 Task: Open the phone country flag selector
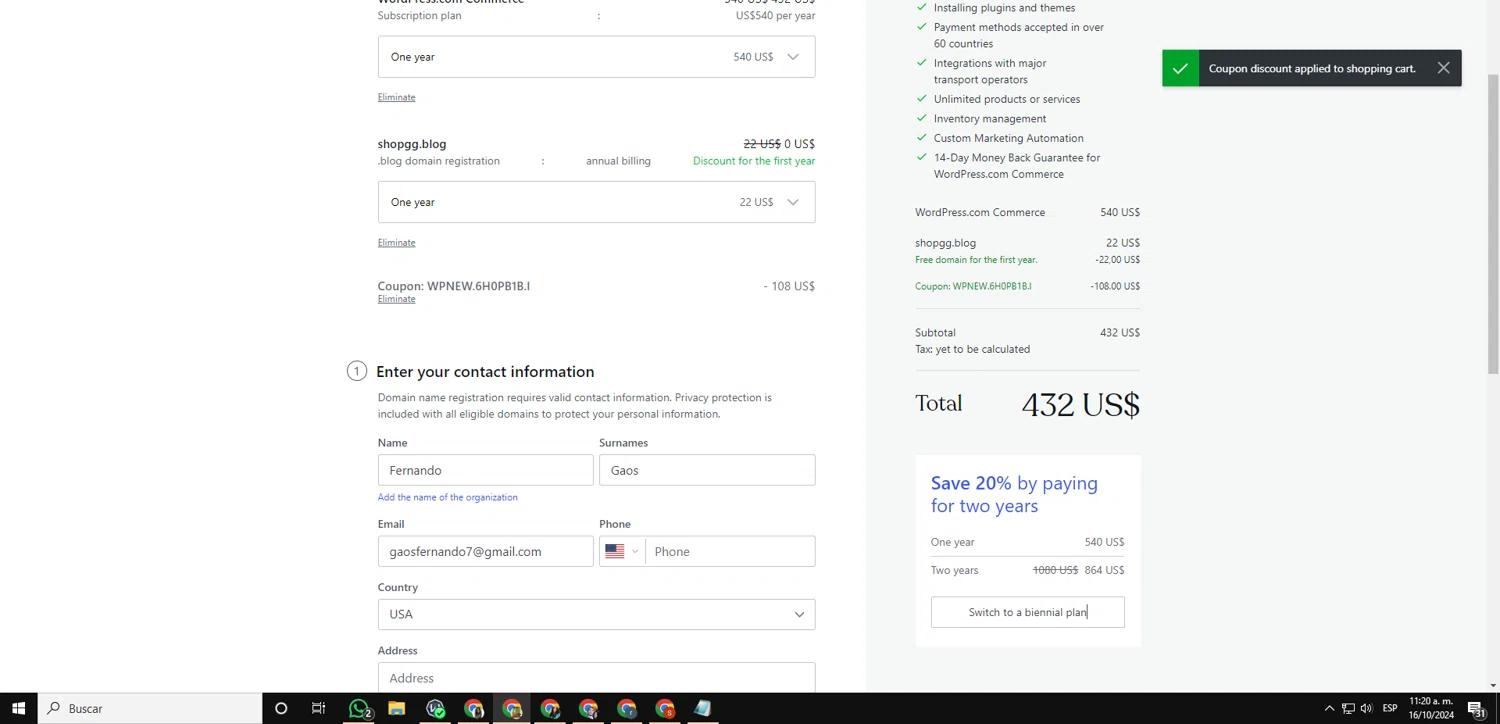(622, 551)
